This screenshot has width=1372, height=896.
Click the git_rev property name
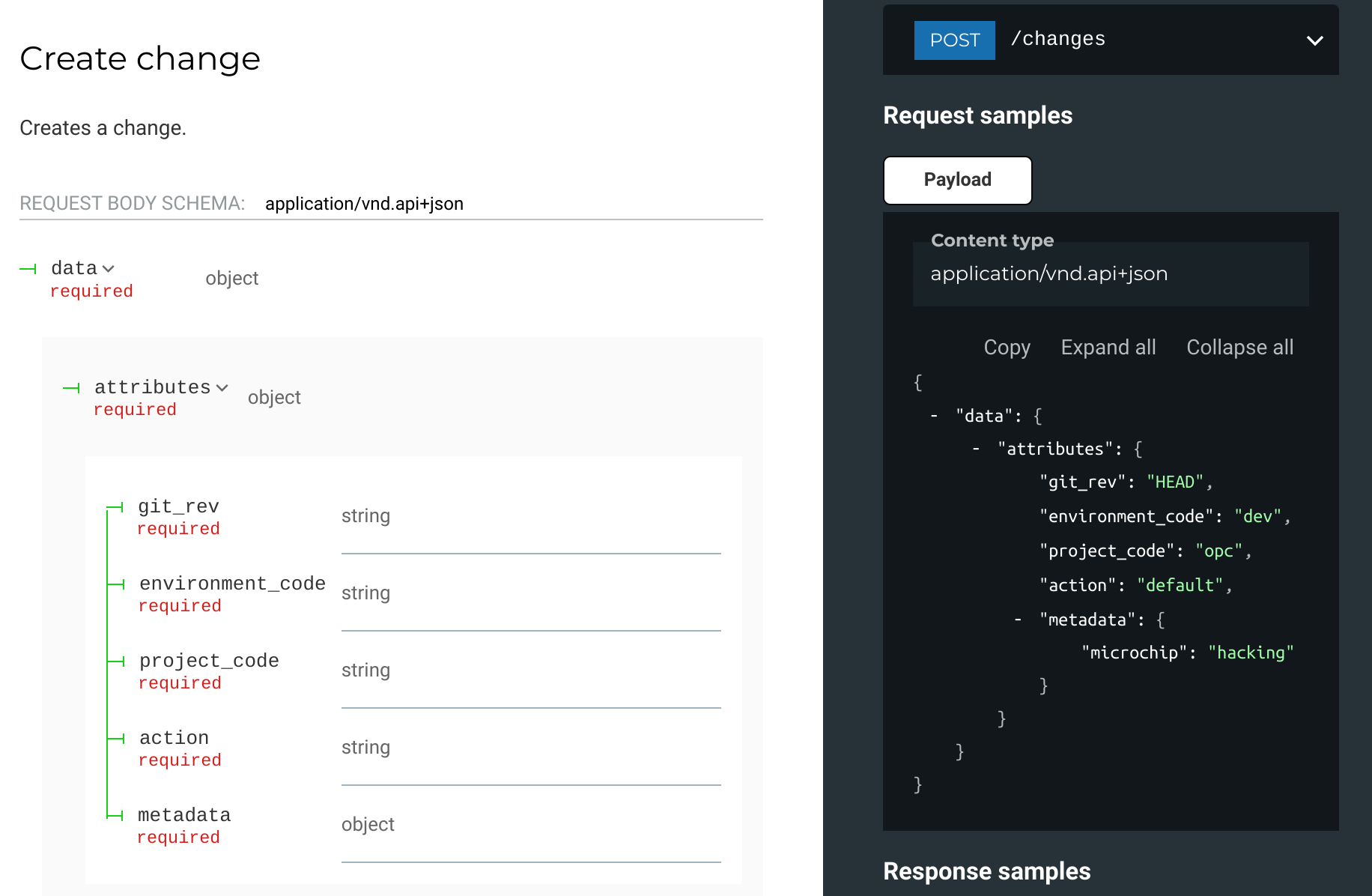click(x=178, y=506)
